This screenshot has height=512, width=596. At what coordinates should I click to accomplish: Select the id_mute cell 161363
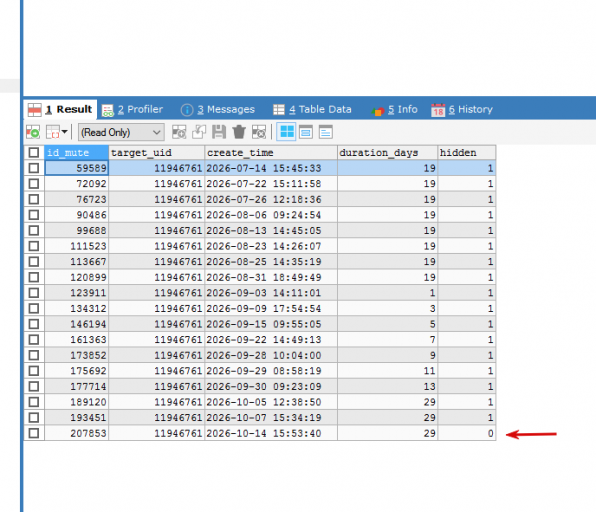click(x=76, y=339)
